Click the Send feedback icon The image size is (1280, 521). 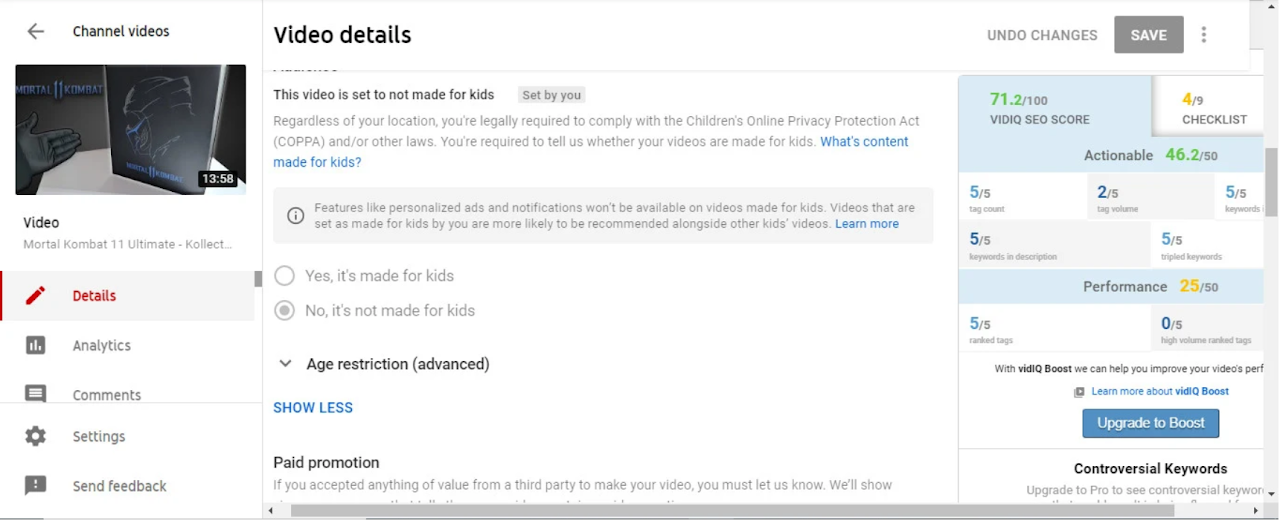click(36, 486)
